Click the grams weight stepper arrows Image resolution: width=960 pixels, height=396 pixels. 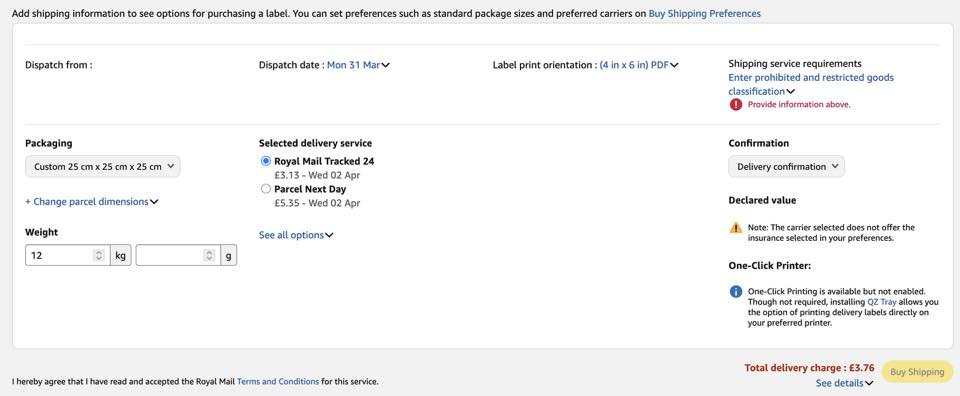[209, 255]
